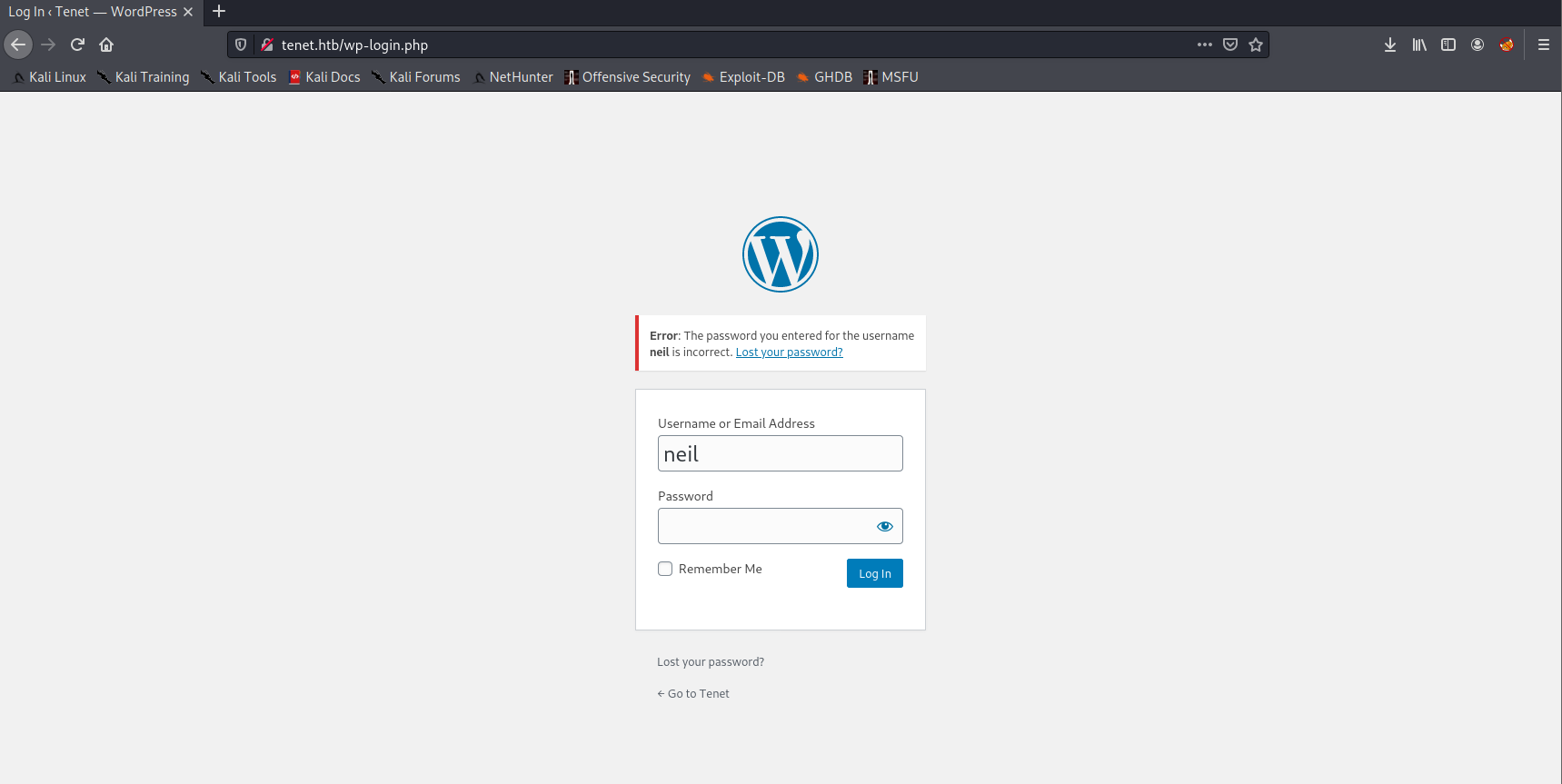Open Lost your password link in error box
The width and height of the screenshot is (1562, 784).
pos(790,352)
